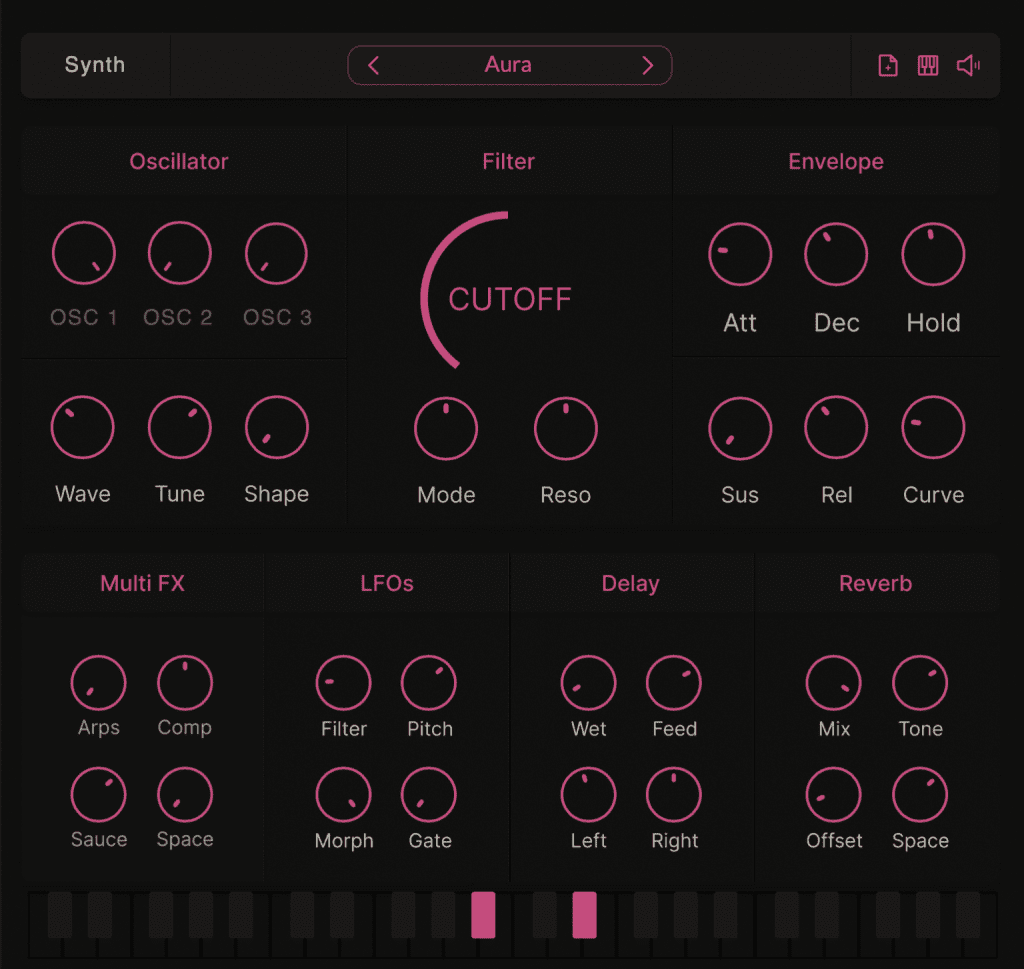Click the right chevron to load next preset
Screen dimensions: 1024x969
point(646,65)
